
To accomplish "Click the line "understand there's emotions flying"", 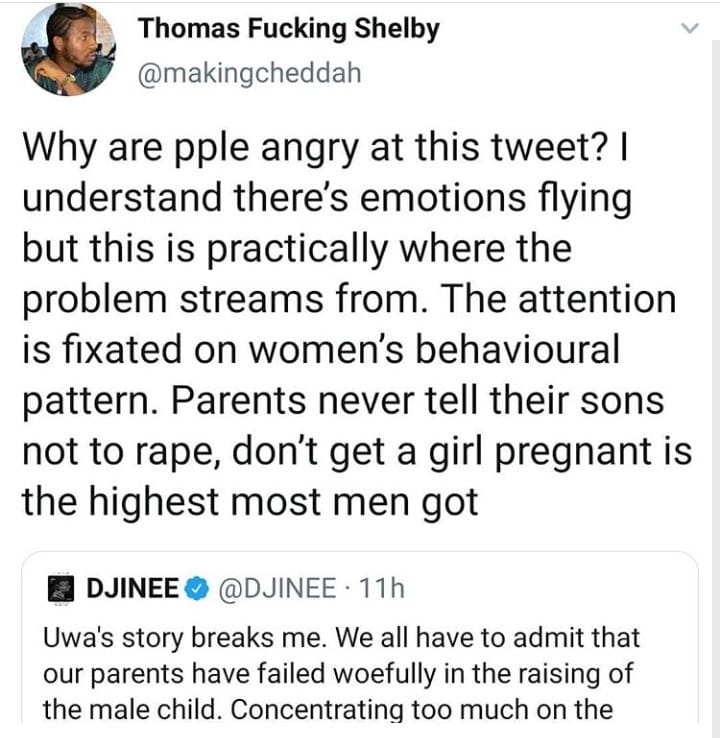I will pos(328,197).
